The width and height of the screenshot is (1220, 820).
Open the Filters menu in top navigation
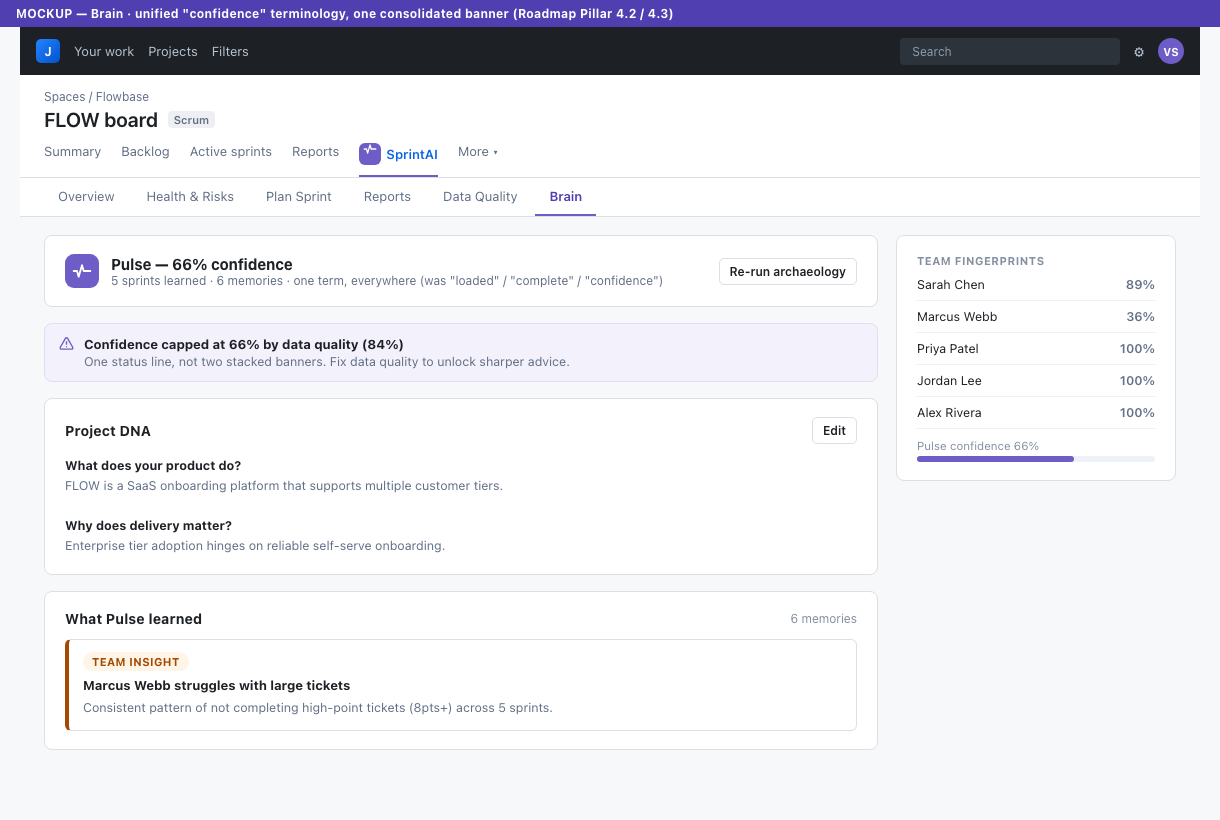coord(230,52)
